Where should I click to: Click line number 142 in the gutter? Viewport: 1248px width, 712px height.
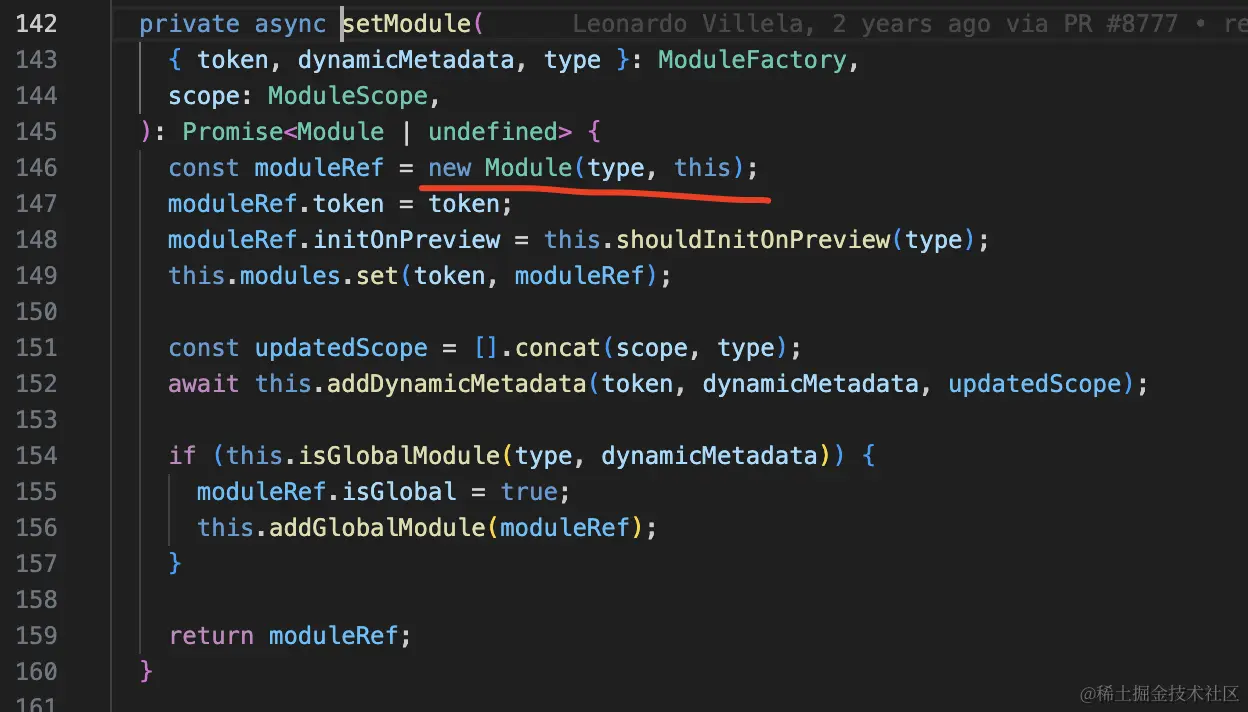36,24
